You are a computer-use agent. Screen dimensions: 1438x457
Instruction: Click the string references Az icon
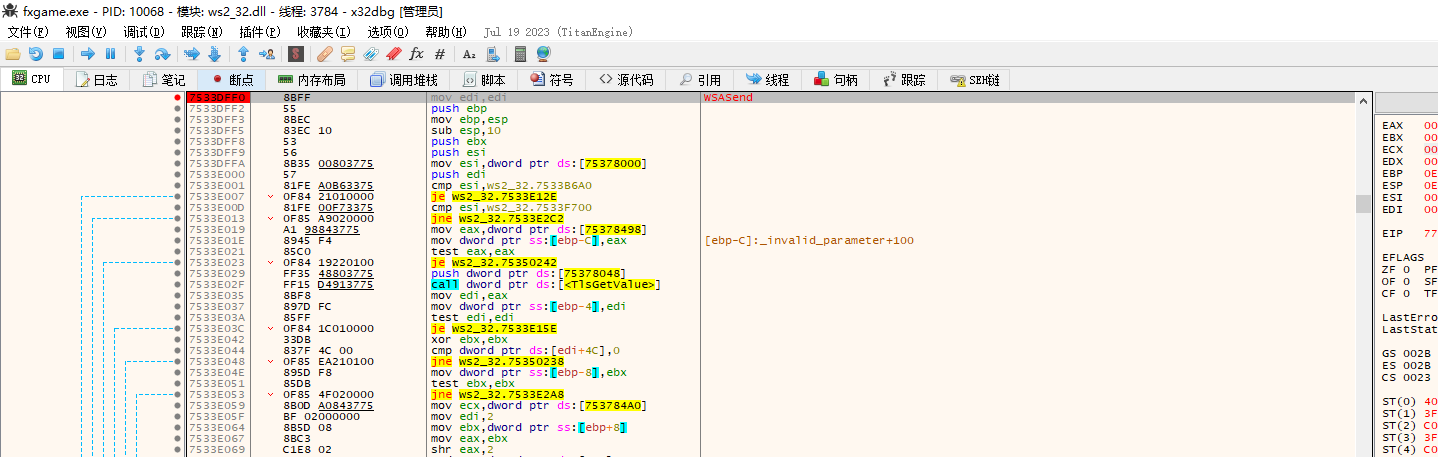point(469,54)
